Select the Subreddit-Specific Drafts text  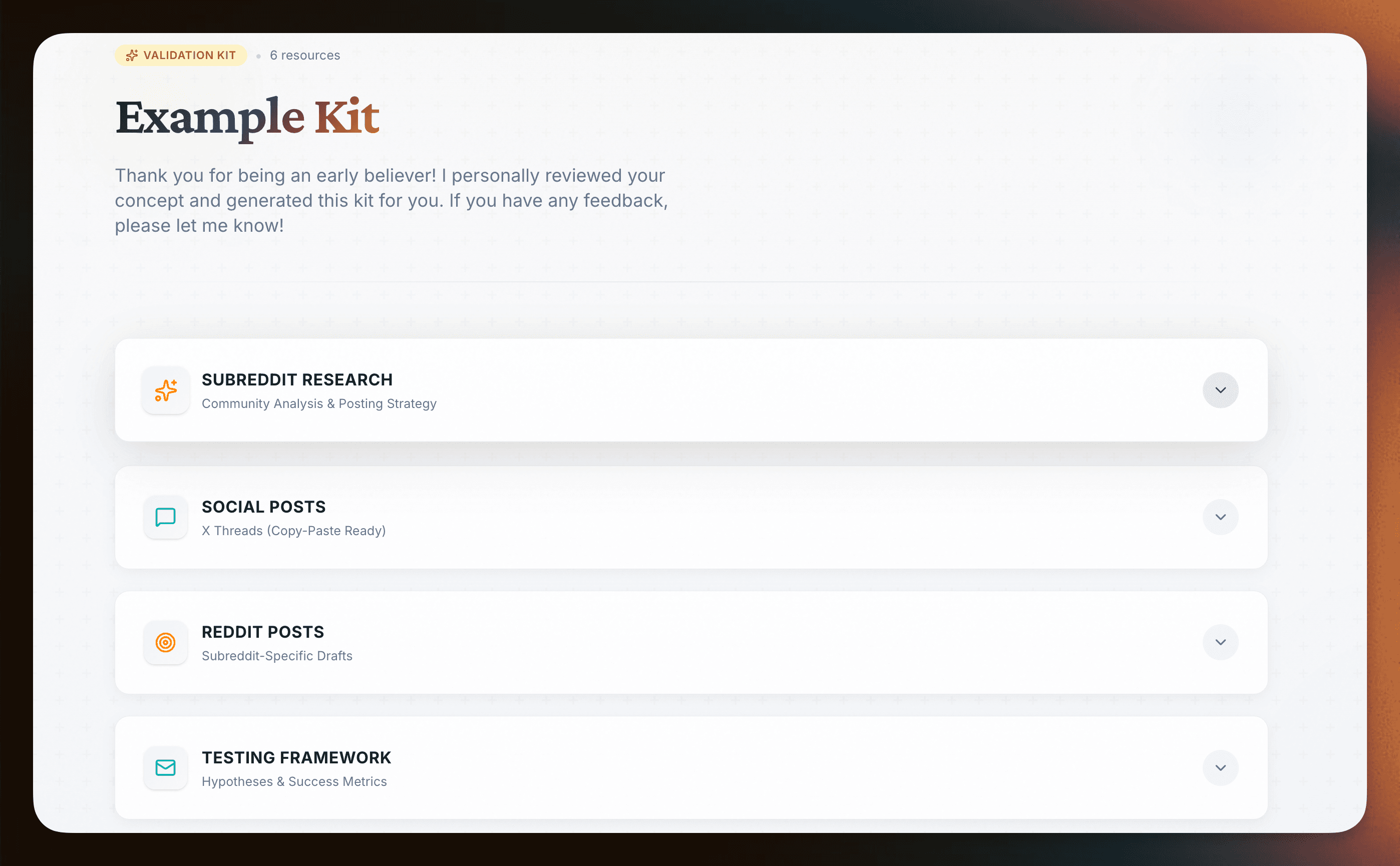click(277, 656)
